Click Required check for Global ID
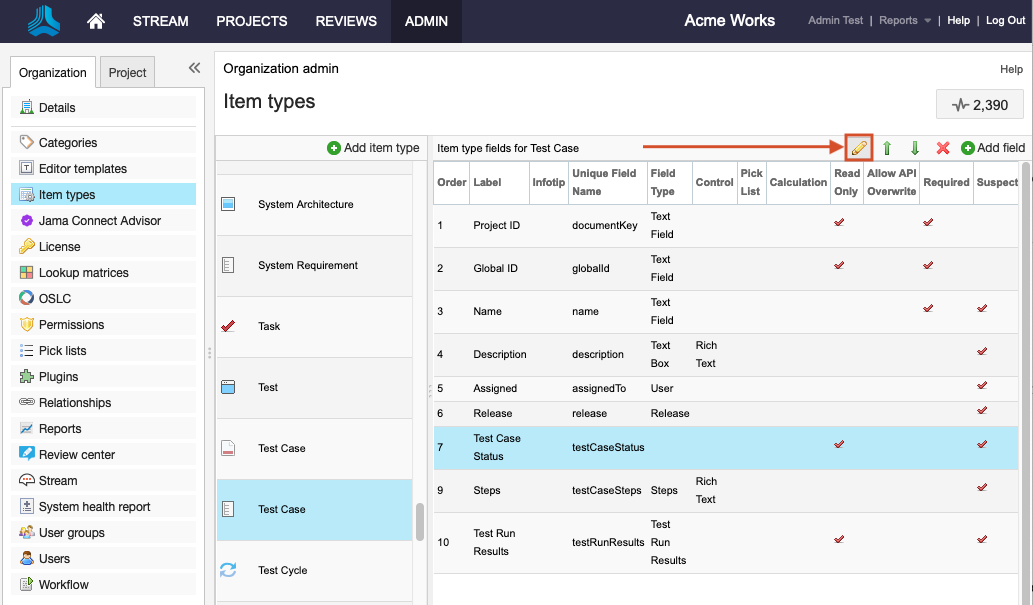 pyautogui.click(x=928, y=265)
